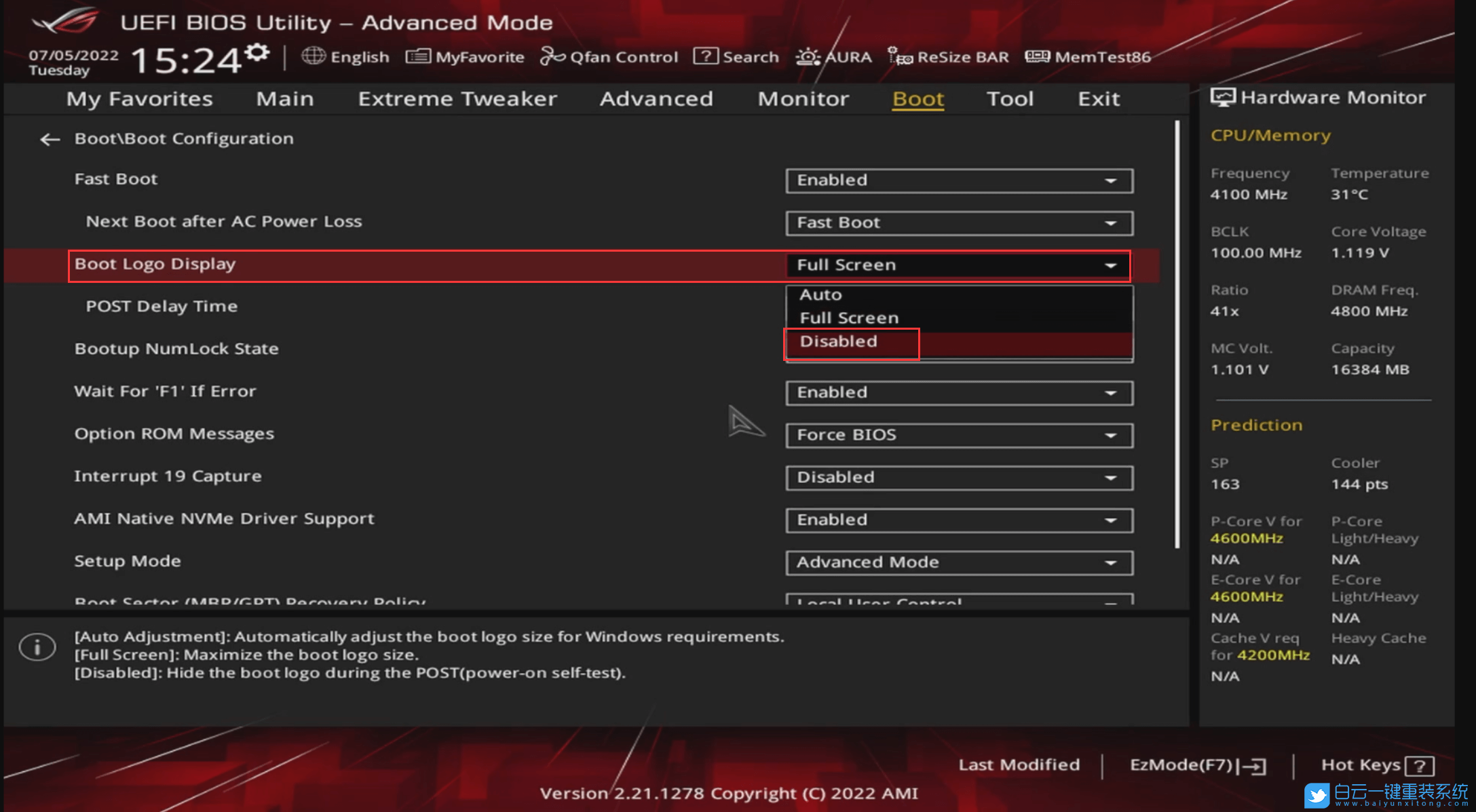Click the Search question mark icon
This screenshot has height=812, width=1476.
706,56
